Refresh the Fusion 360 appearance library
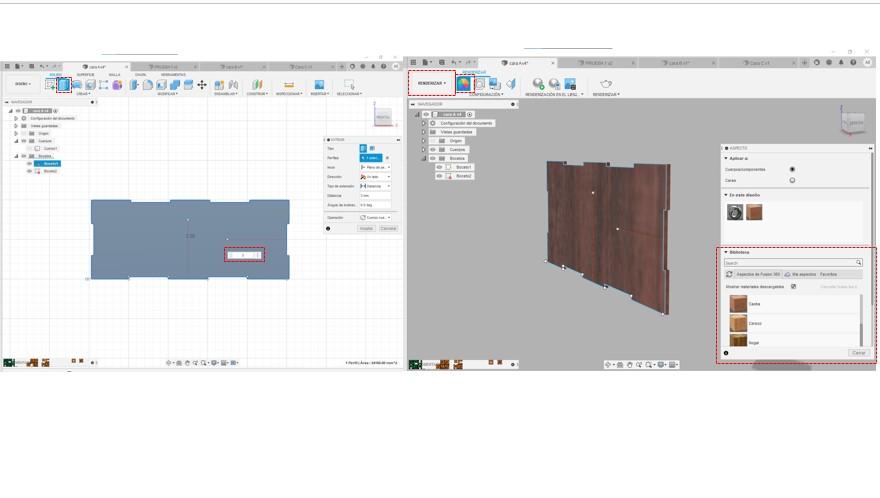The image size is (880, 498). click(729, 274)
